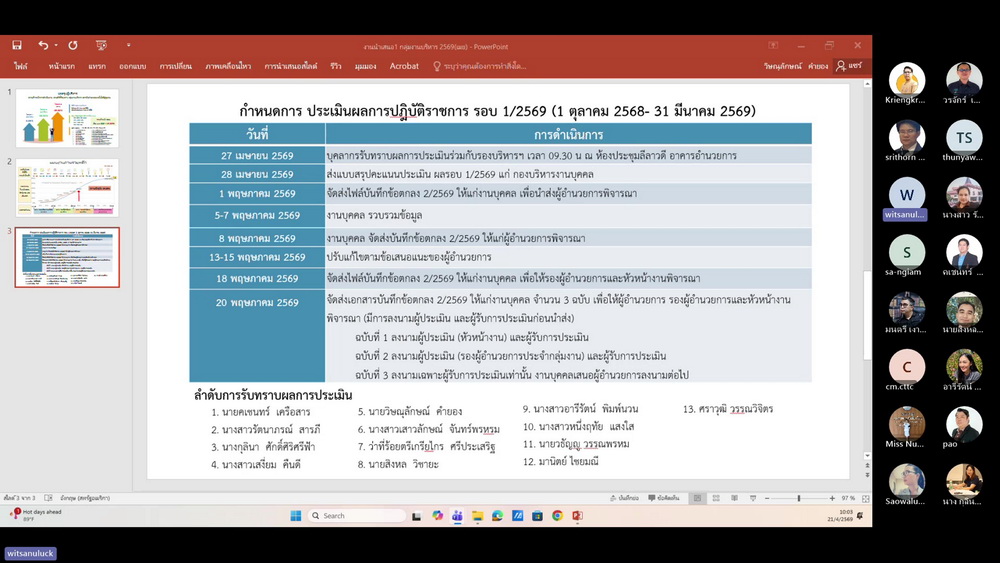Open the Undo history dropdown arrow
The image size is (1000, 563).
[x=56, y=45]
